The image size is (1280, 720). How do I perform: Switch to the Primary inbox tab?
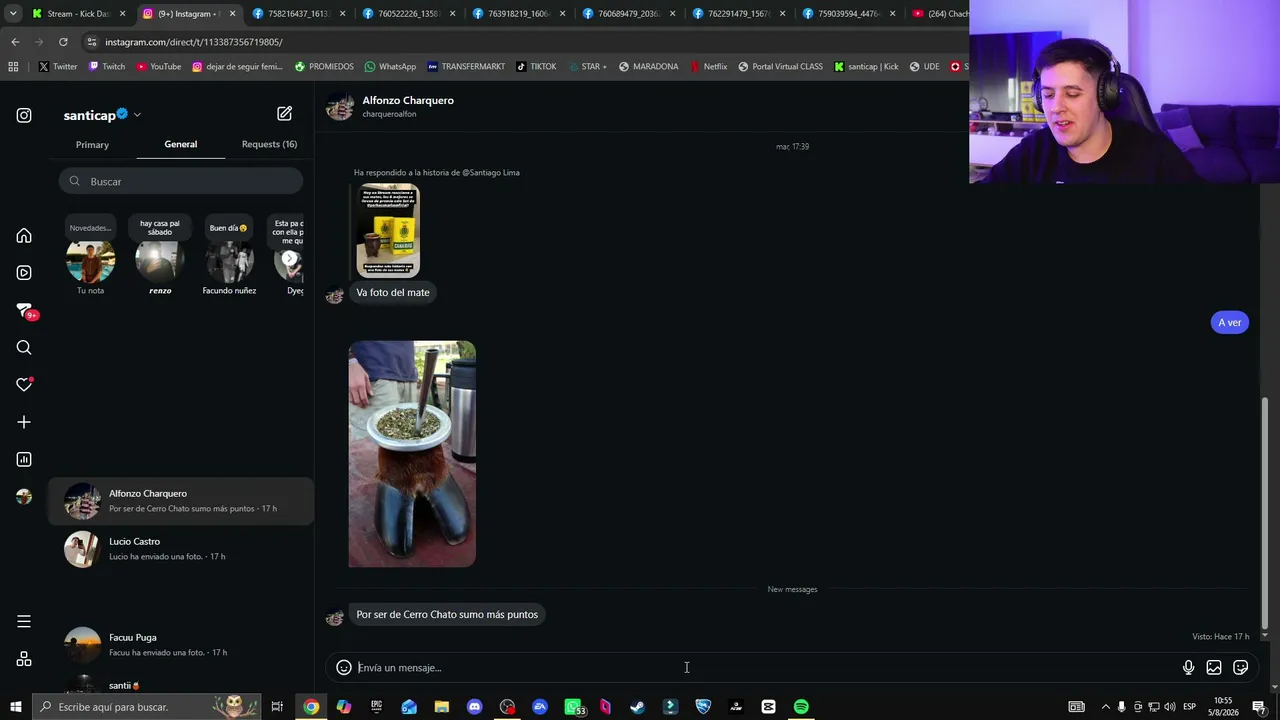pos(92,145)
